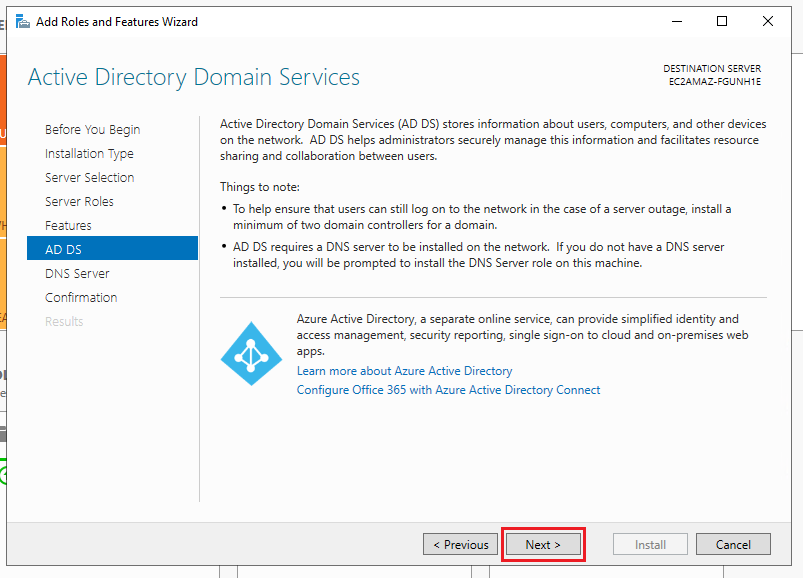The height and width of the screenshot is (578, 803).
Task: Go back with the Previous button
Action: click(x=460, y=544)
